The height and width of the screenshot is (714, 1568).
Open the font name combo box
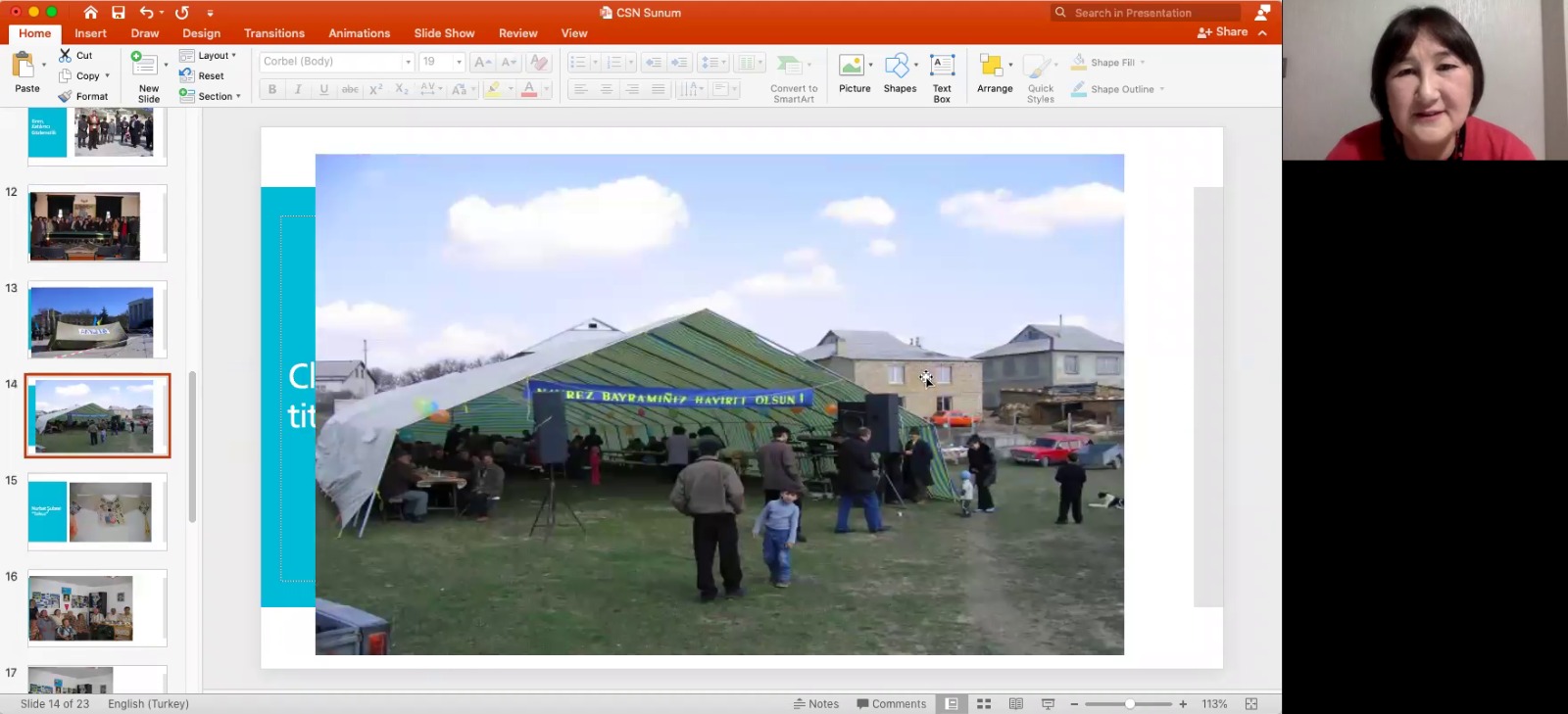336,62
